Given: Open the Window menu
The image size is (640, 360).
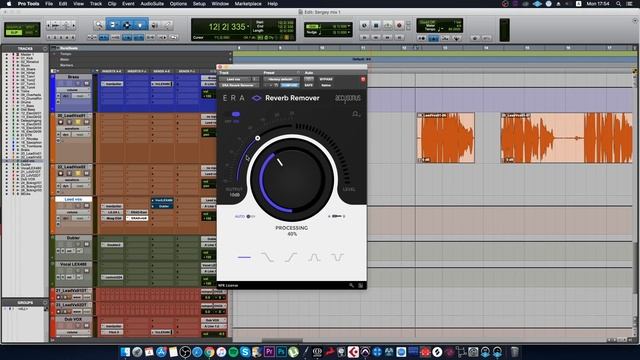Looking at the screenshot, I should click(x=220, y=4).
